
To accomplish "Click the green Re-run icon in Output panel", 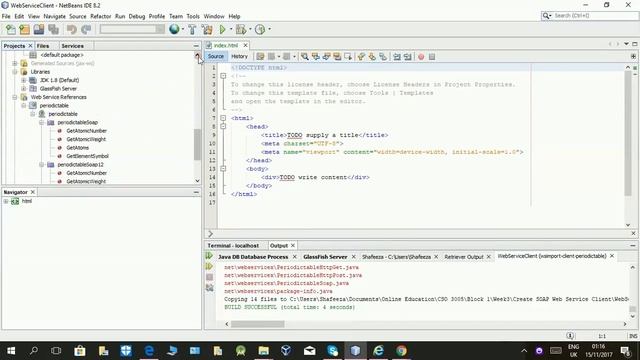I will pyautogui.click(x=209, y=256).
